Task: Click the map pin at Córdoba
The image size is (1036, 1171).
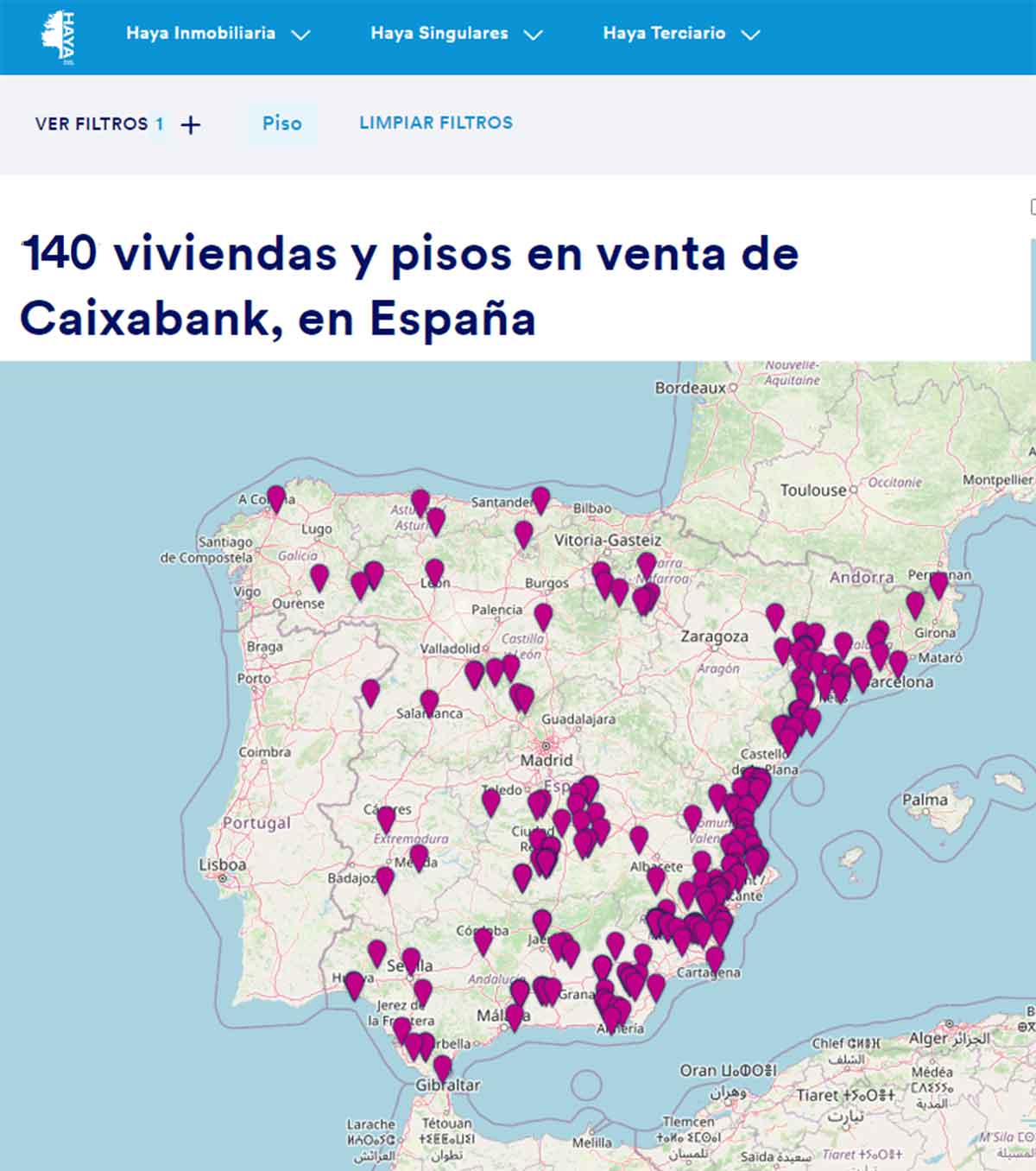Action: pos(483,940)
